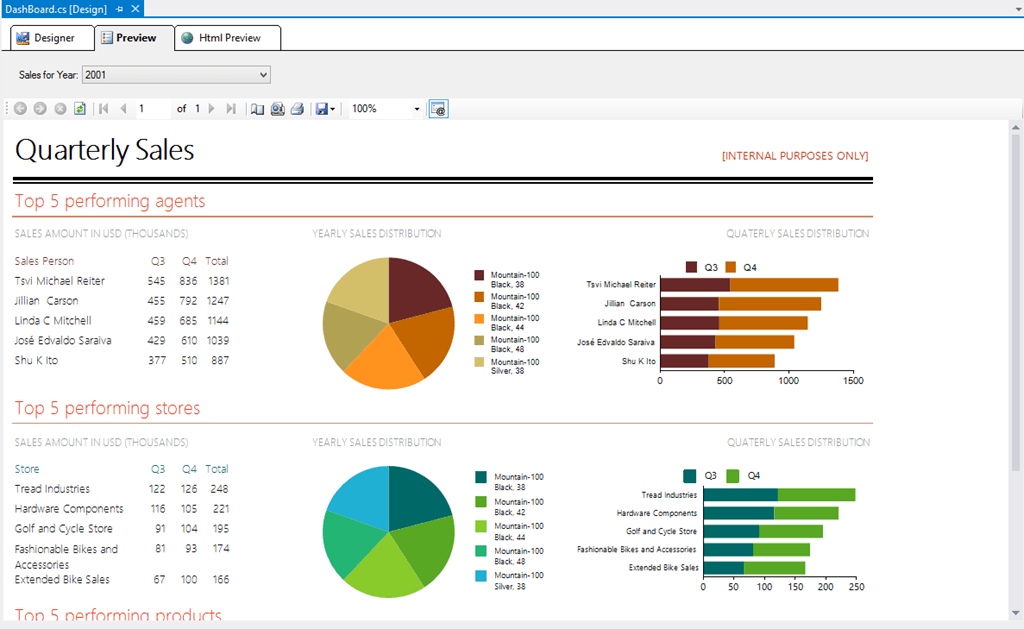Toggle the document map with the book icon
Image resolution: width=1024 pixels, height=629 pixels.
click(256, 108)
